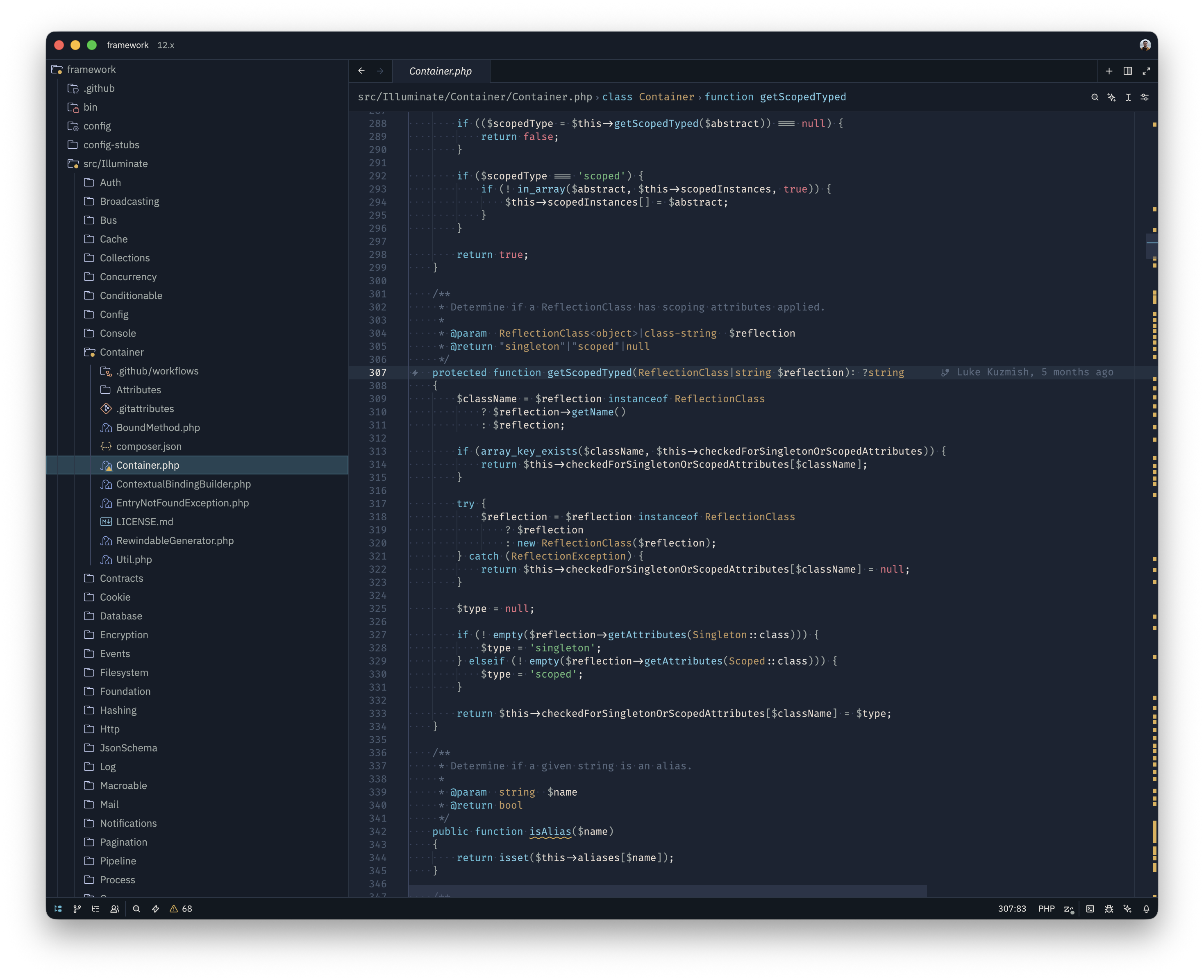Expand the Attributes folder
Viewport: 1204px width, 980px height.
coord(197,390)
